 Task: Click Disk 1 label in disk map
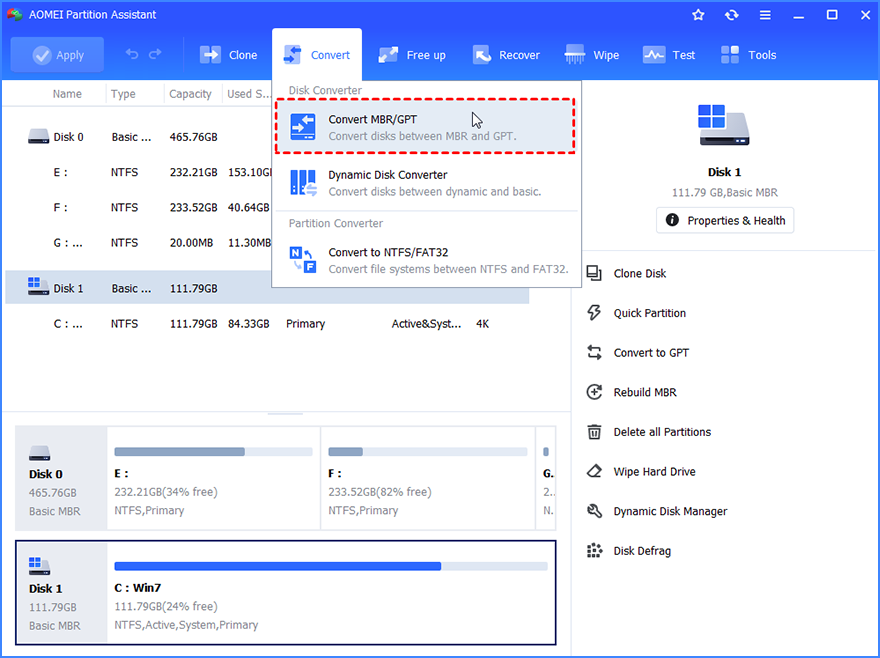pos(45,589)
